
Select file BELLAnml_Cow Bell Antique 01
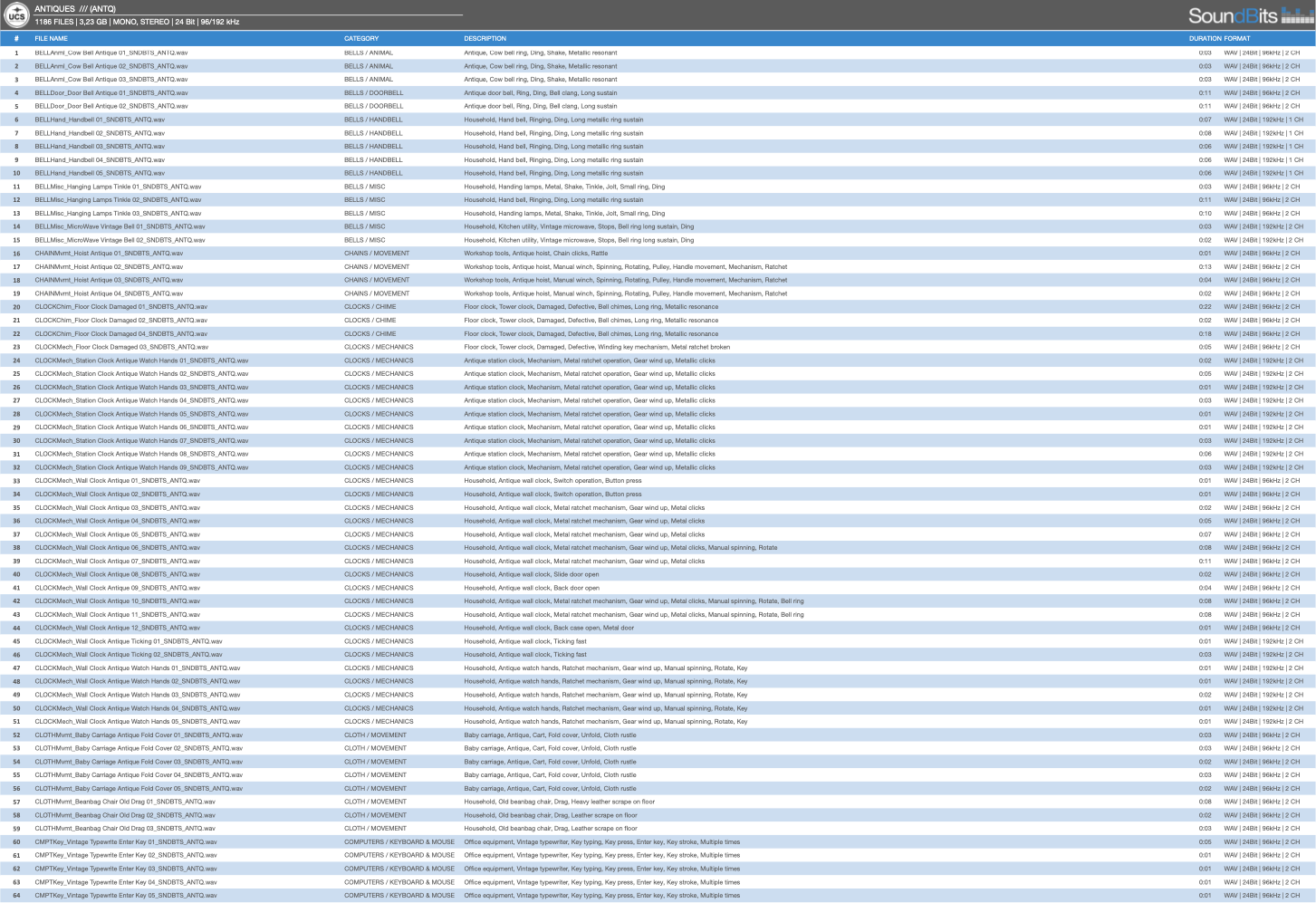click(x=111, y=53)
